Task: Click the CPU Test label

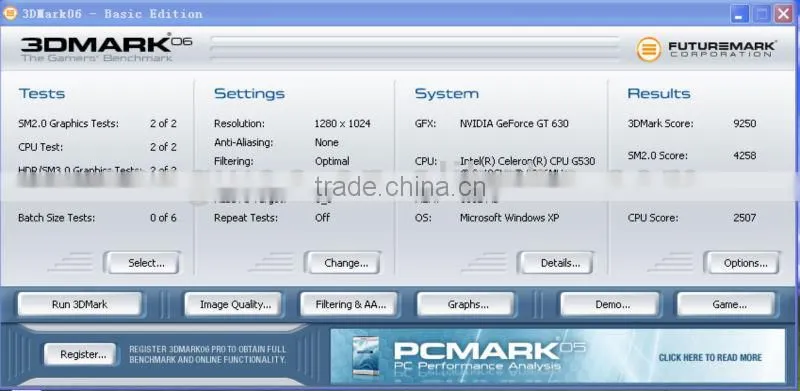Action: point(40,147)
